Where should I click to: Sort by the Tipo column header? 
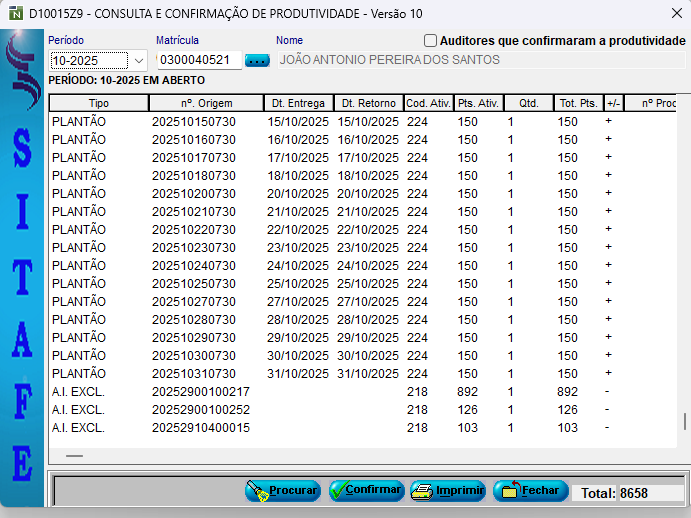point(99,103)
